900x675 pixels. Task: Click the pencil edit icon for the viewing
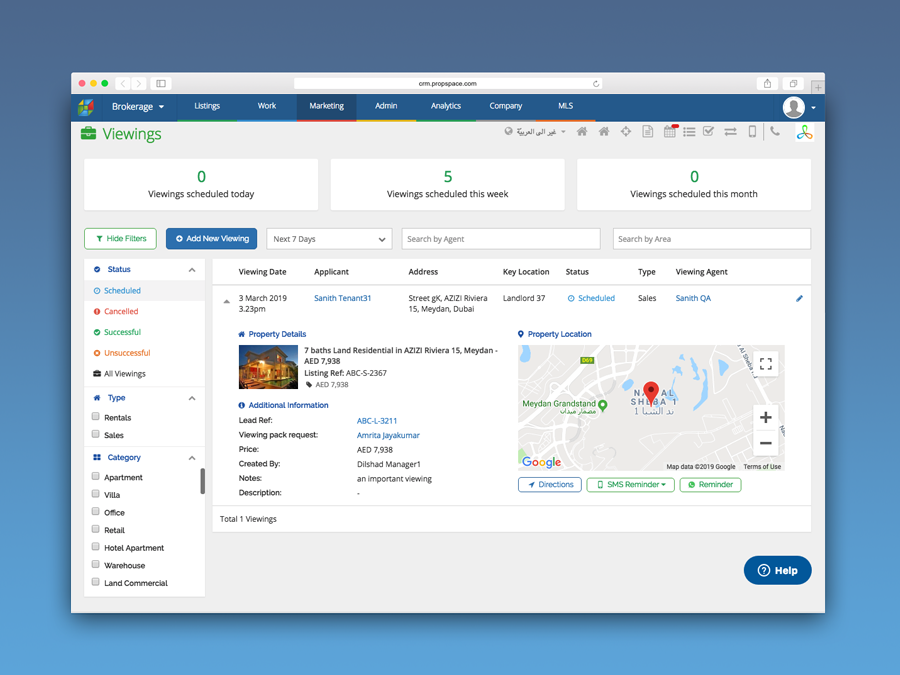(x=799, y=298)
